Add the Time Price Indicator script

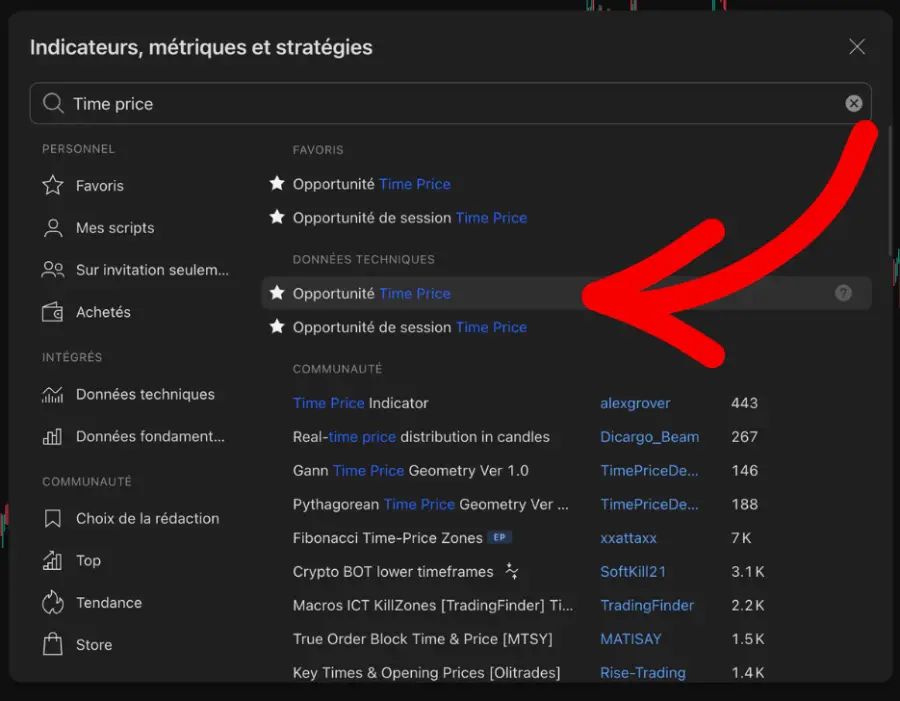(360, 403)
